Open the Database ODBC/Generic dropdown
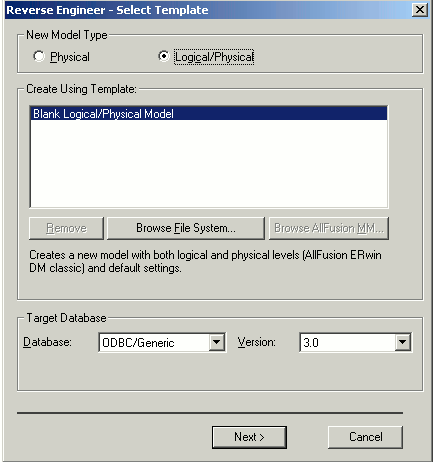The height and width of the screenshot is (462, 433). [217, 342]
